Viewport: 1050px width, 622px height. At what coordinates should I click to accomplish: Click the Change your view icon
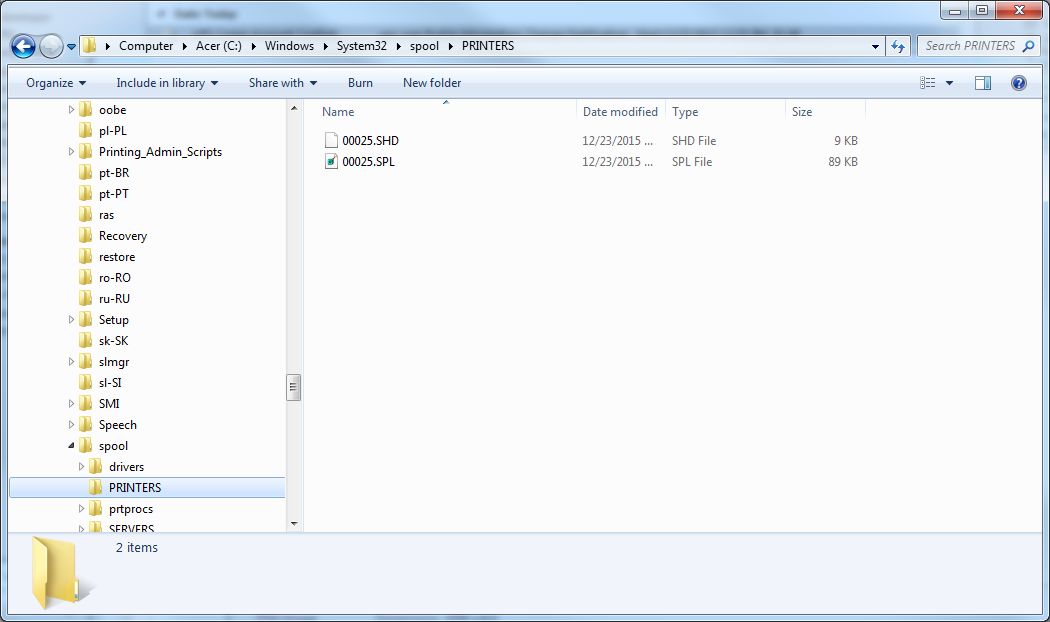[928, 83]
